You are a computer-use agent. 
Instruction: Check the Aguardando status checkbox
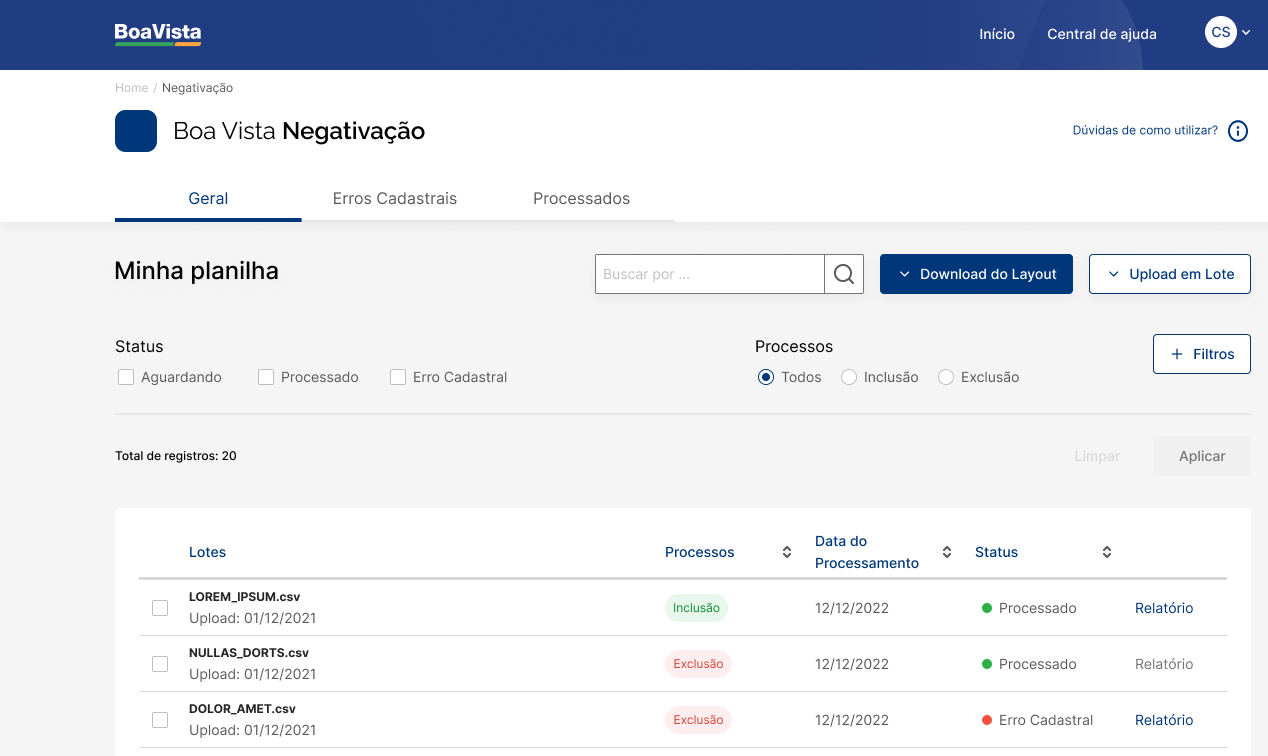pyautogui.click(x=126, y=377)
